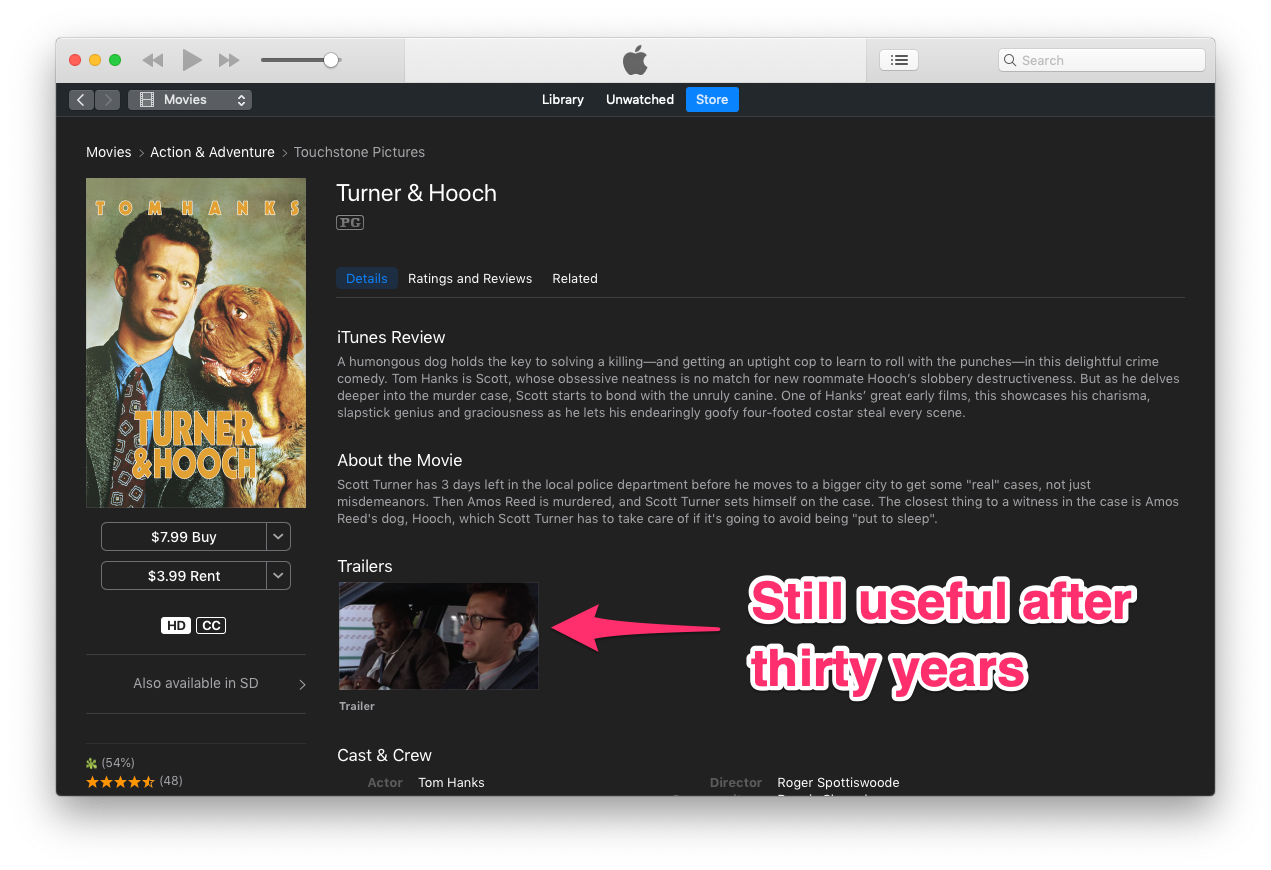Viewport: 1271px width, 870px height.
Task: Click the fast forward next button
Action: [x=229, y=60]
